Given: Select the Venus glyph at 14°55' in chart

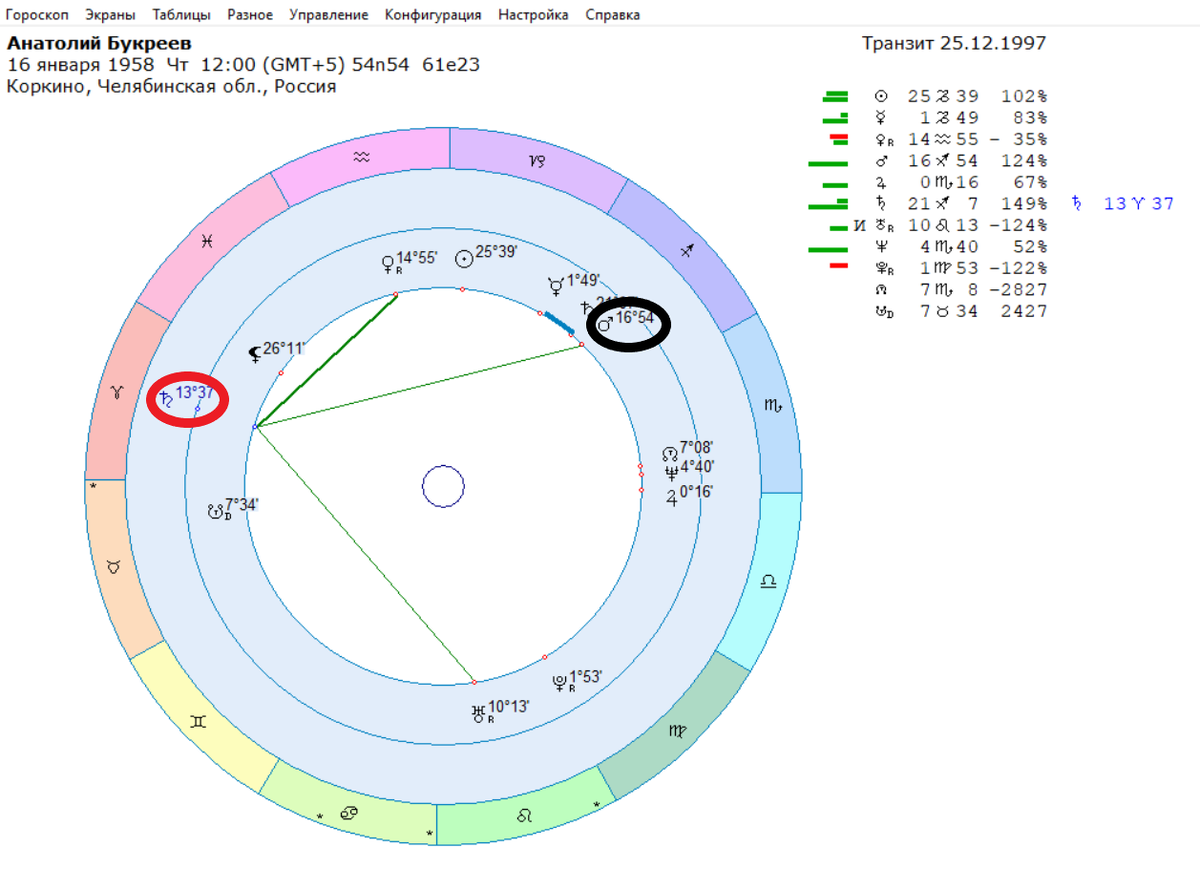Looking at the screenshot, I should pos(389,265).
